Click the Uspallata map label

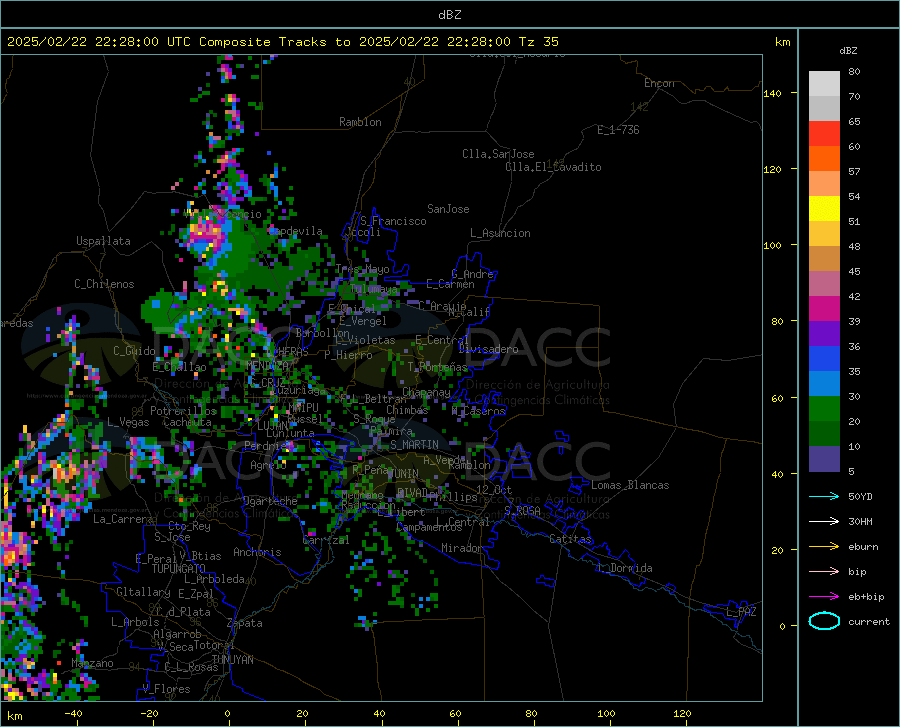[x=103, y=241]
